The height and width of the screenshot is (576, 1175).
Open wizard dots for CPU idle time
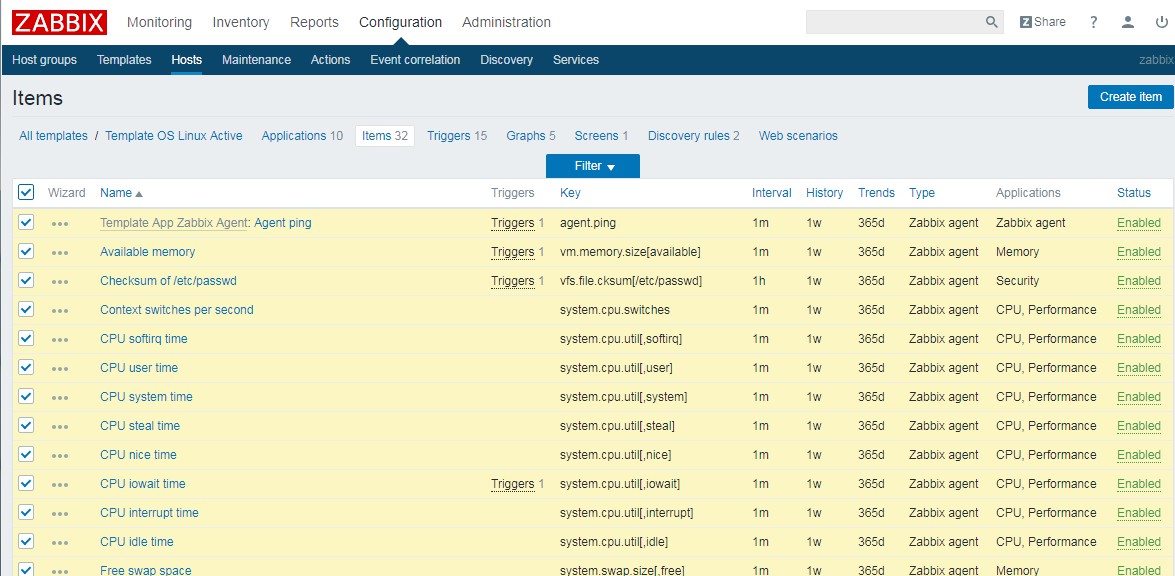pyautogui.click(x=60, y=543)
